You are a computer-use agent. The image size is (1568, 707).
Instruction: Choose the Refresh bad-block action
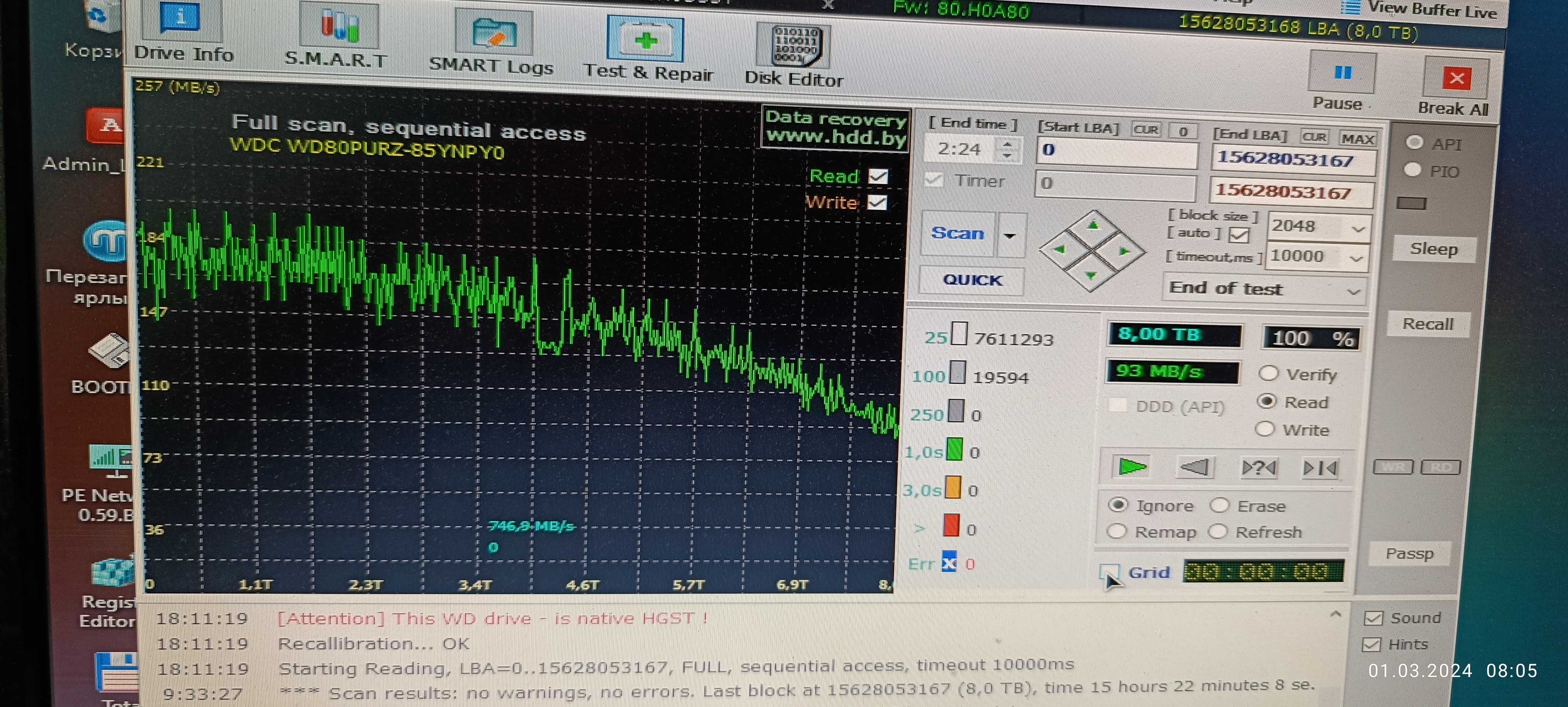coord(1218,531)
